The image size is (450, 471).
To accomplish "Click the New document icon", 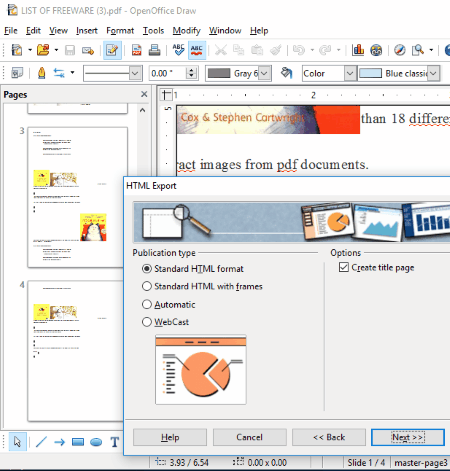I will pos(16,50).
